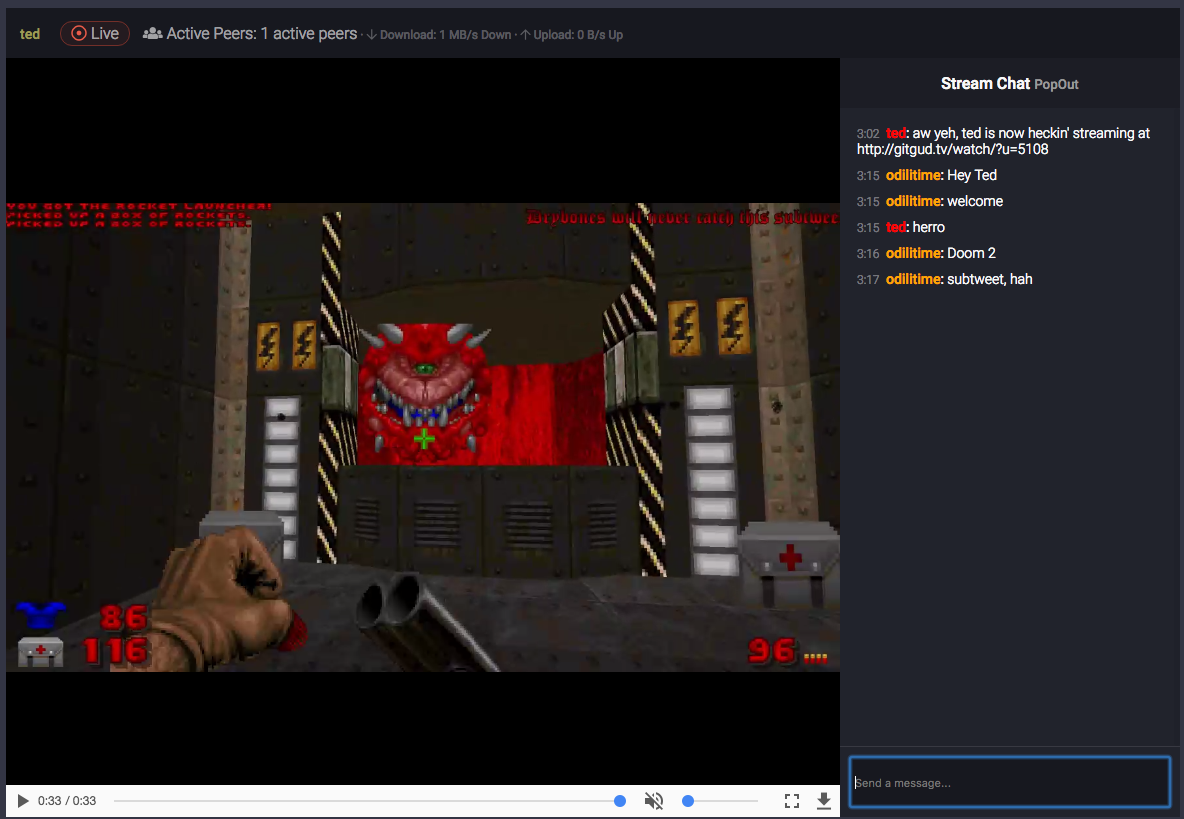Click the Doom gameplay video area

click(x=423, y=437)
